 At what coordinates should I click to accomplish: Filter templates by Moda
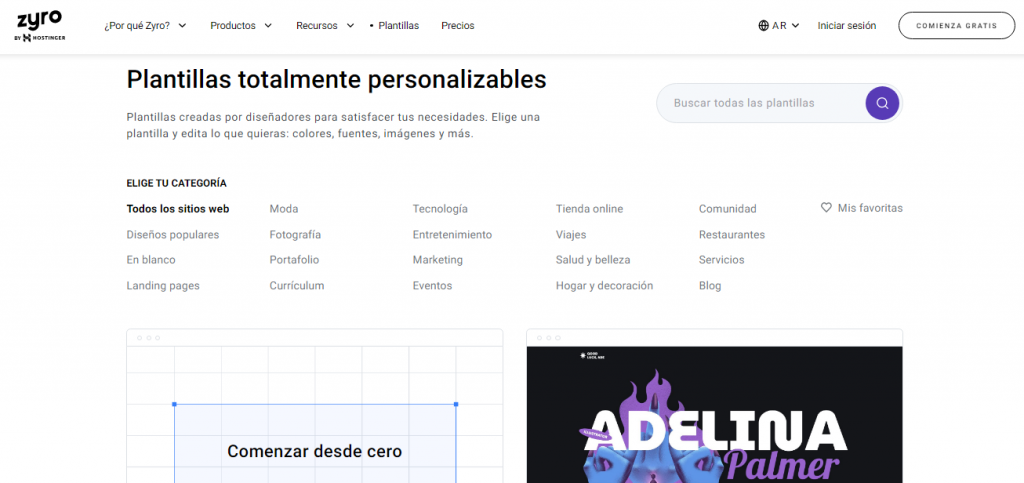[283, 209]
